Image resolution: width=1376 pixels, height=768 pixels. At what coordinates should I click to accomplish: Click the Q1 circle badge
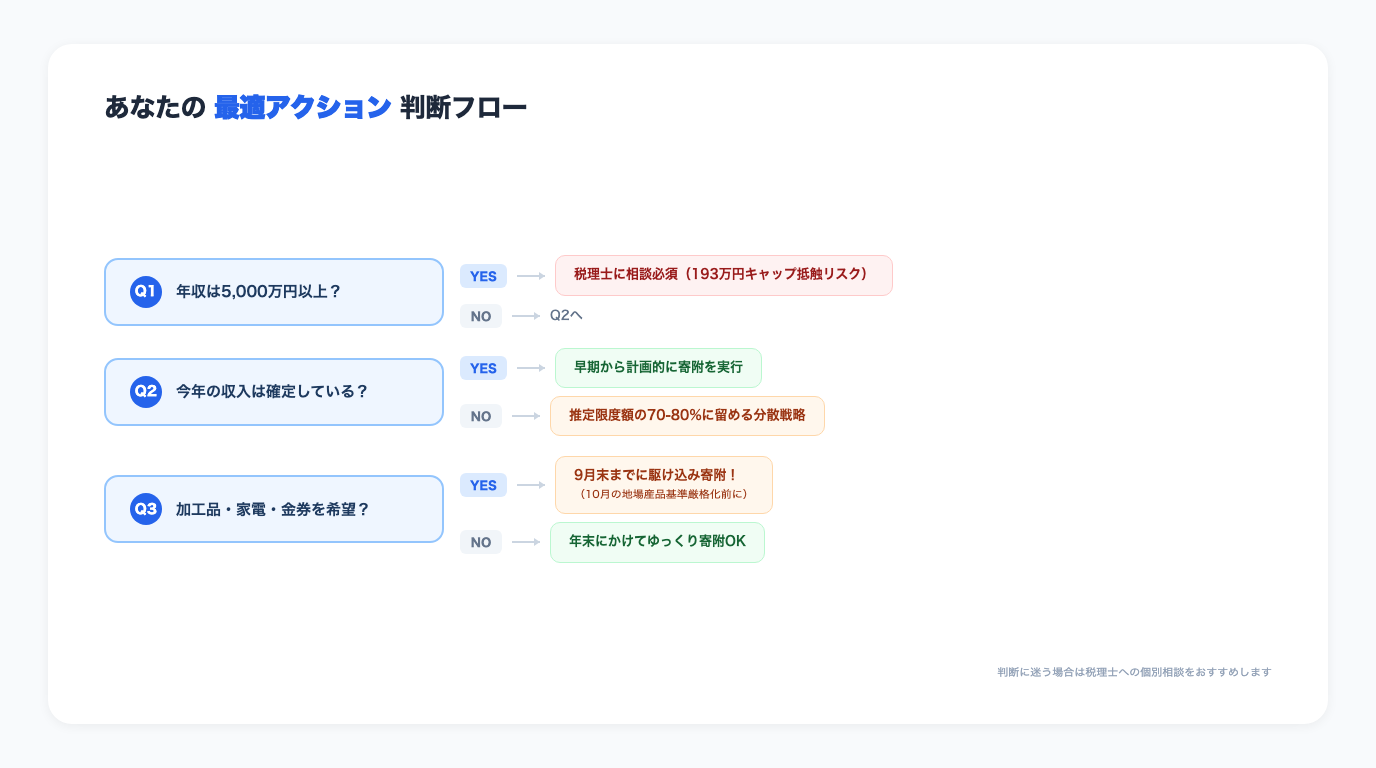pyautogui.click(x=146, y=292)
